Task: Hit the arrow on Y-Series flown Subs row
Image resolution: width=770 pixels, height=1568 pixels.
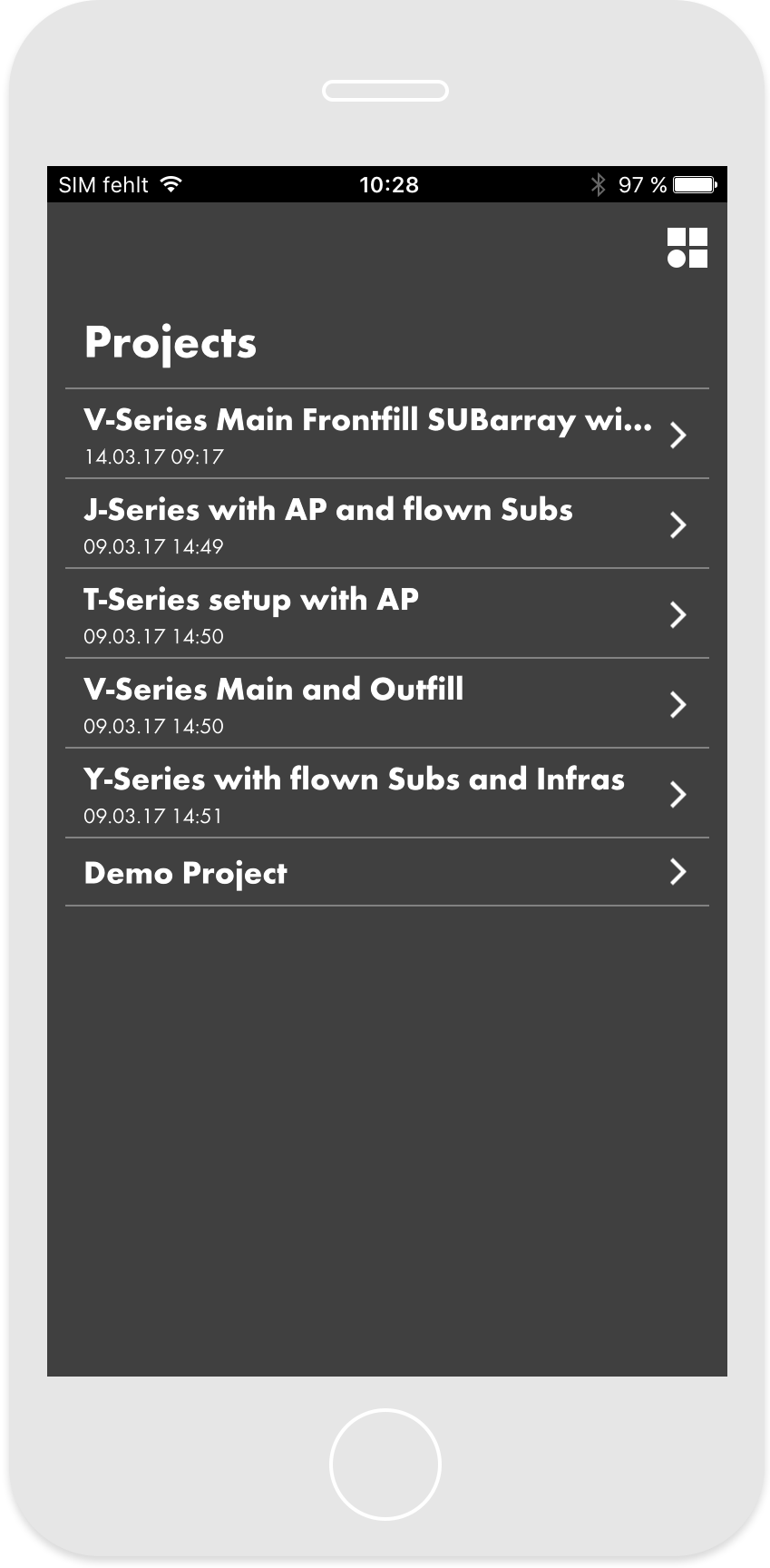Action: (x=677, y=794)
